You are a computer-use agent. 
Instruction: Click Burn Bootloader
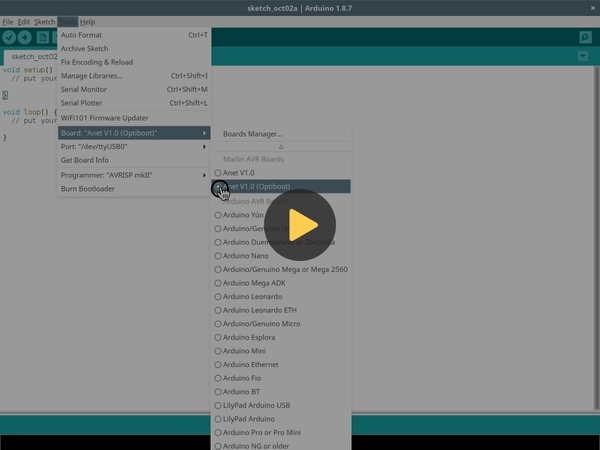134,189
